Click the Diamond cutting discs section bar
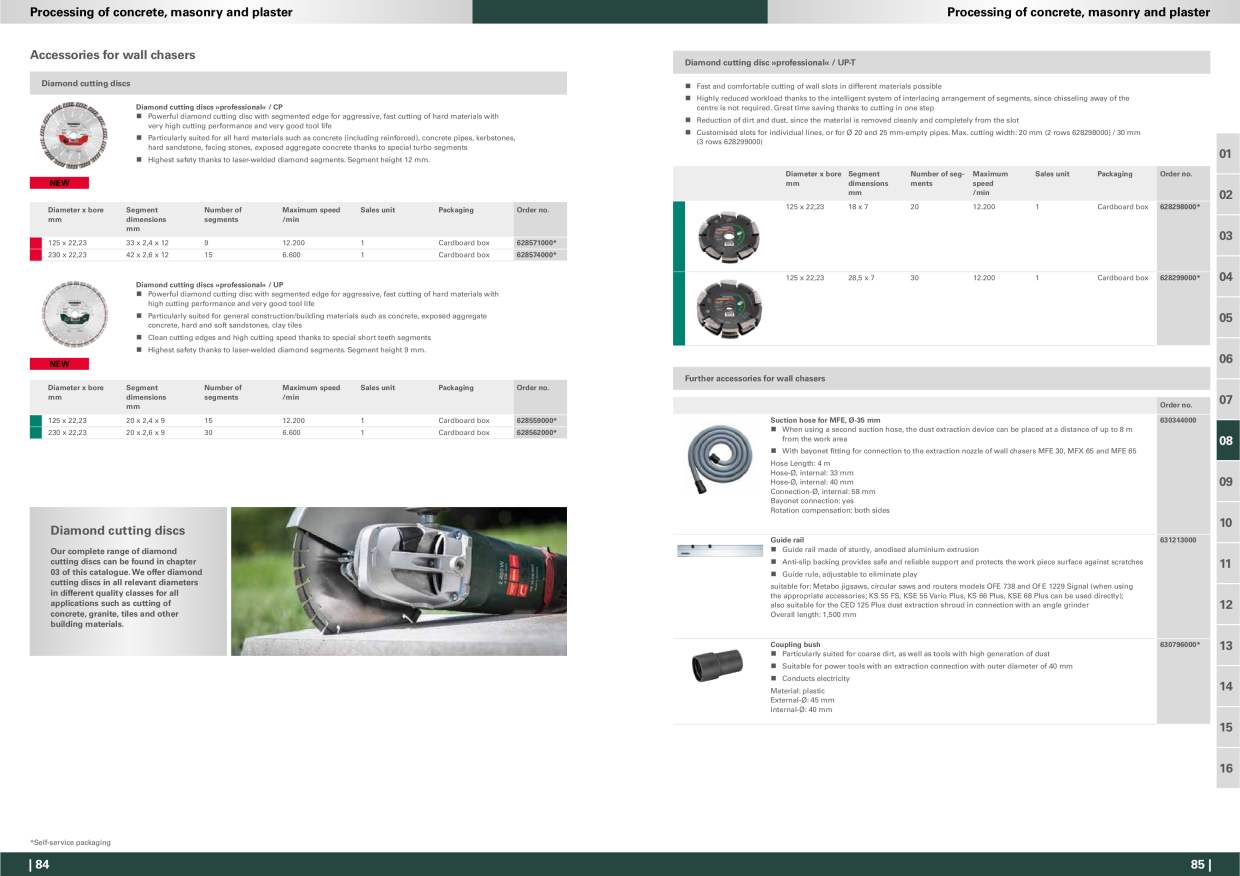This screenshot has width=1240, height=876. pos(298,83)
